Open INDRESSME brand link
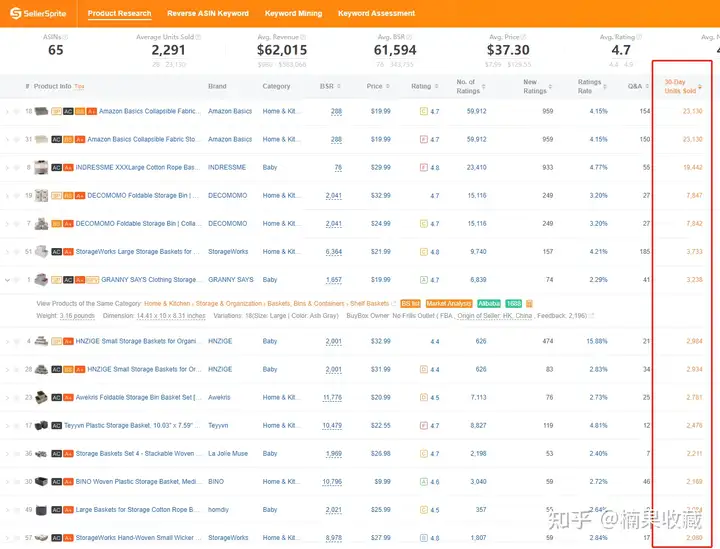 coord(227,168)
